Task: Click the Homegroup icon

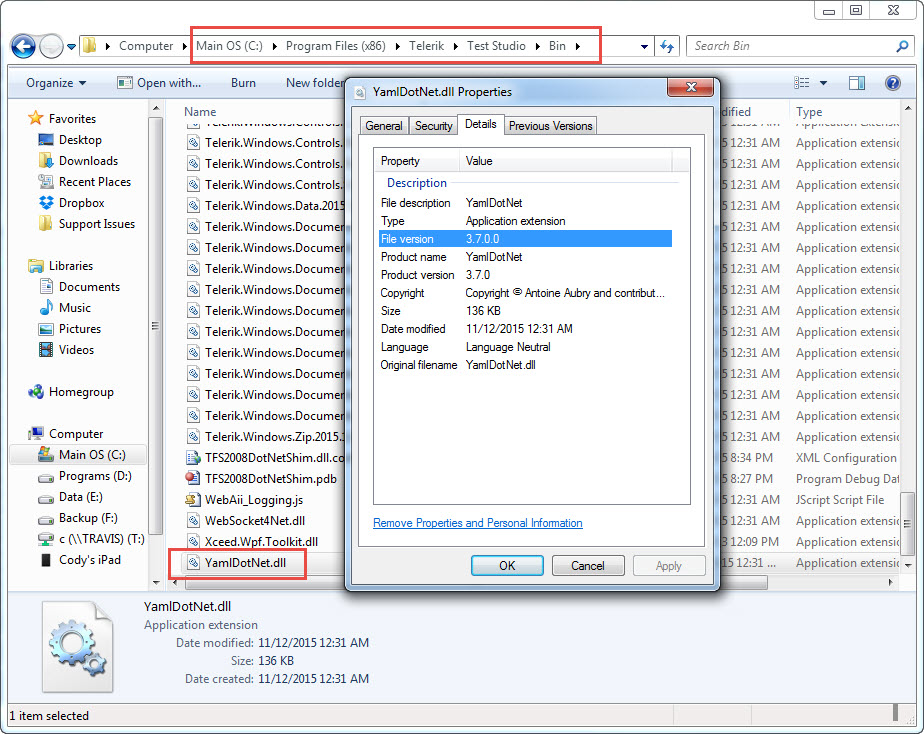Action: click(x=35, y=392)
